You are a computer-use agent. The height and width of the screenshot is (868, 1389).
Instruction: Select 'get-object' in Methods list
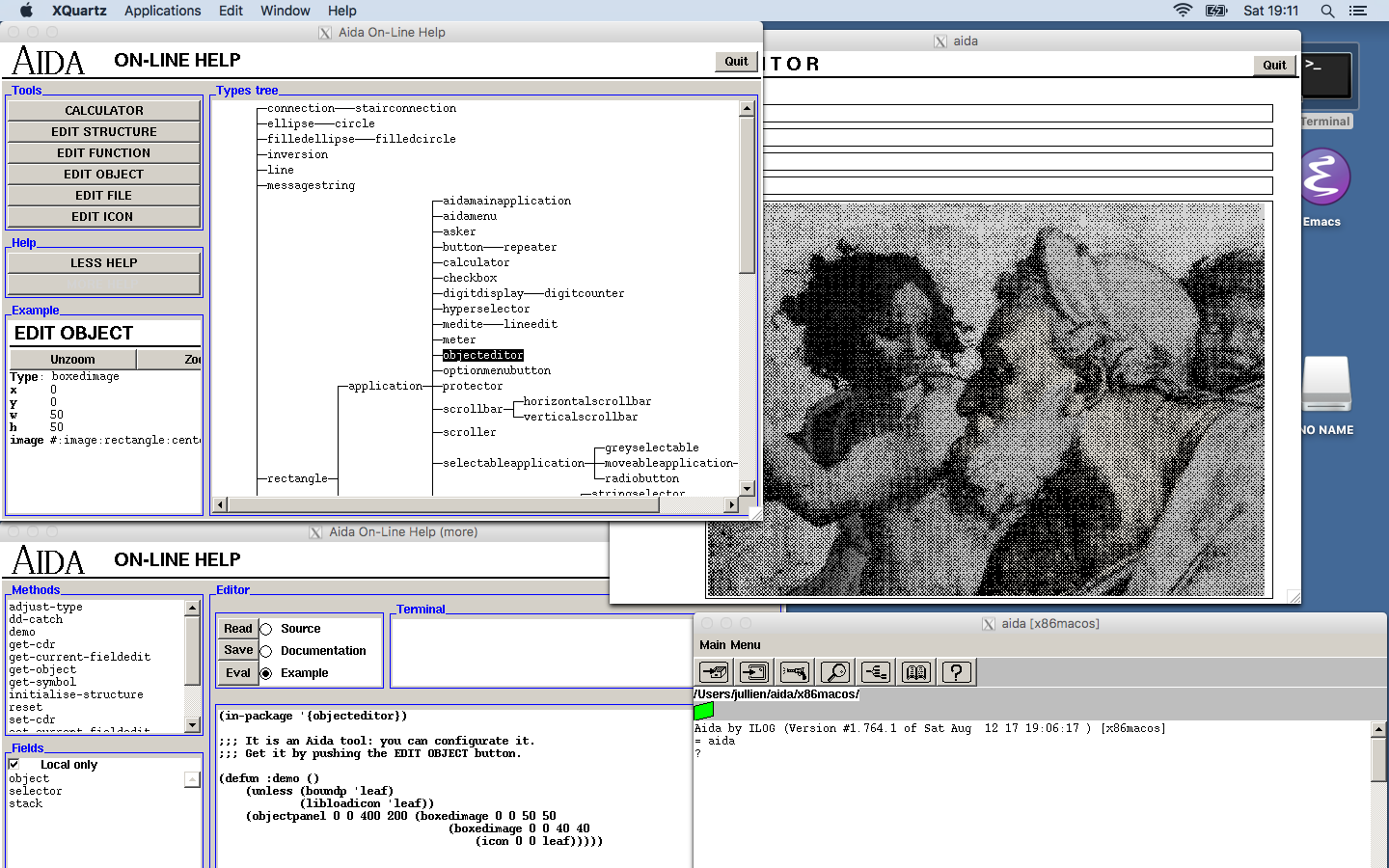click(x=42, y=669)
